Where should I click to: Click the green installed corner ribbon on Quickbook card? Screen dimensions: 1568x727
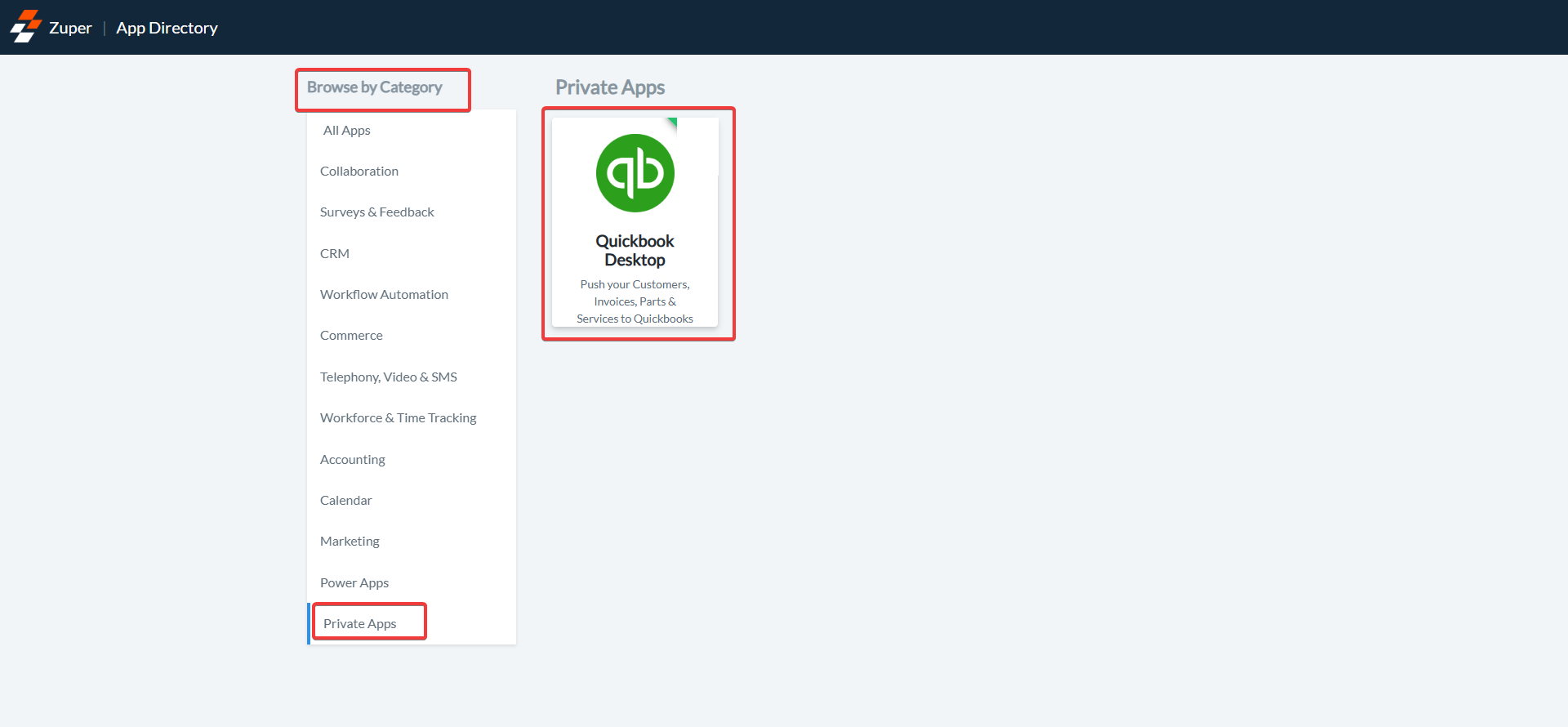672,123
